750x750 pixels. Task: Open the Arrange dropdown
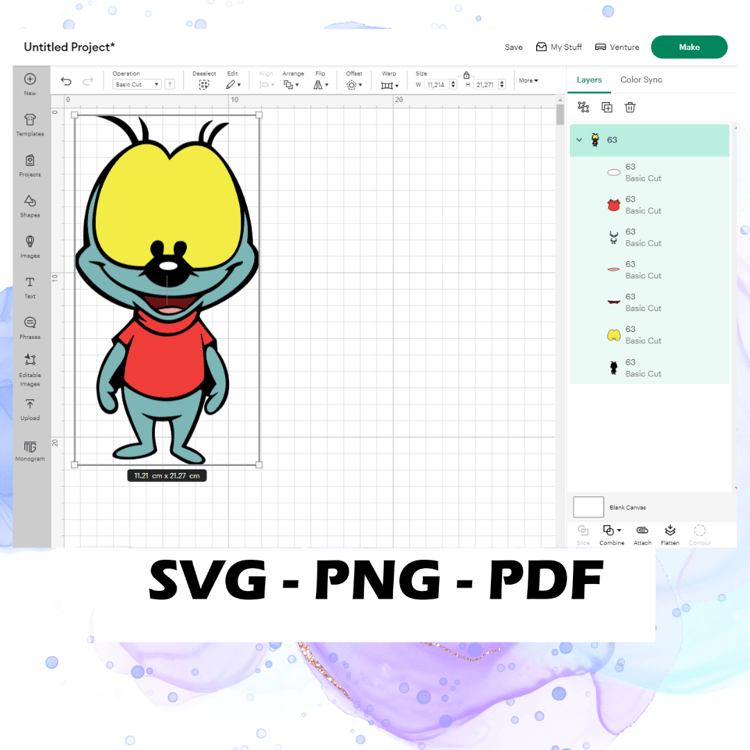pyautogui.click(x=291, y=85)
